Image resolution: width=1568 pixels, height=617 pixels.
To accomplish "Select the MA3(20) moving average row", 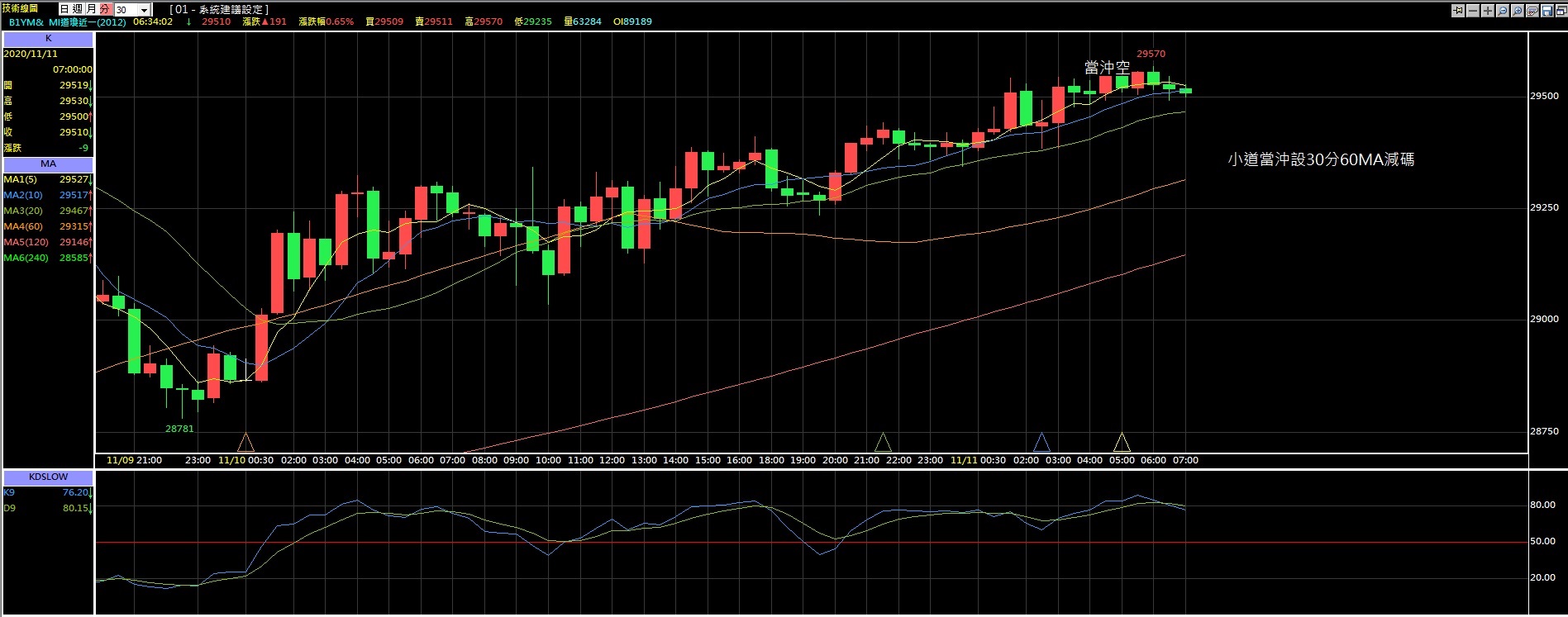I will tap(48, 211).
